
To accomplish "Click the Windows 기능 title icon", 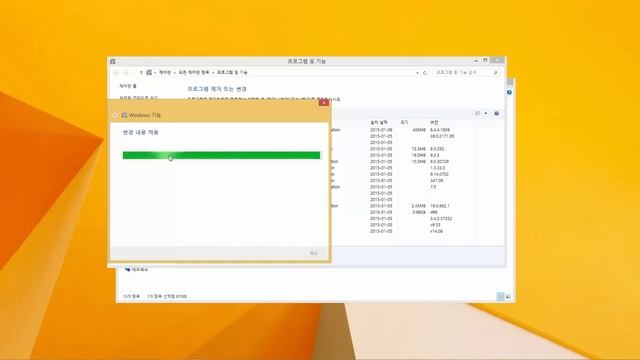I will (124, 116).
